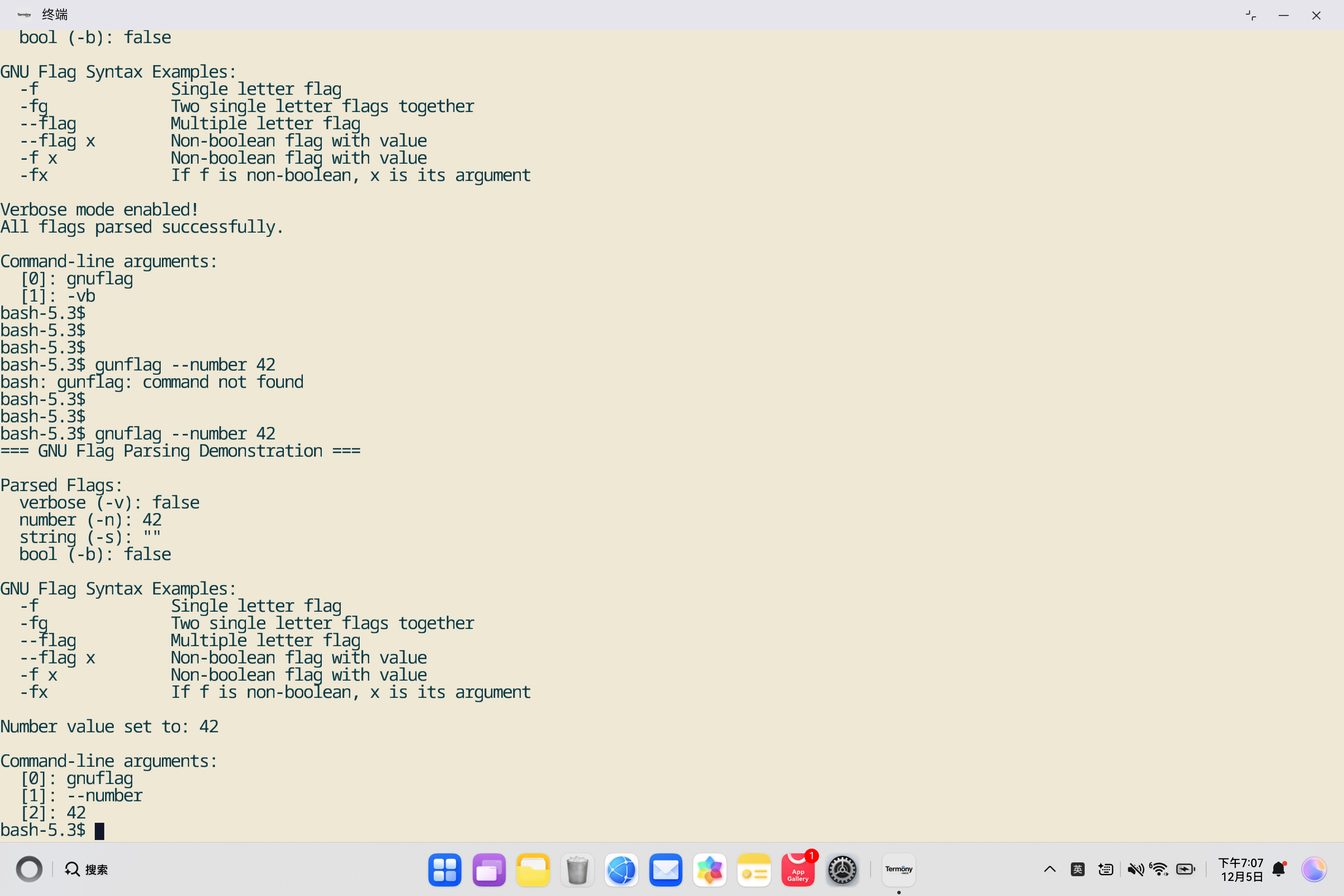Open the battery charging status icon
Viewport: 1344px width, 896px height.
[1186, 870]
